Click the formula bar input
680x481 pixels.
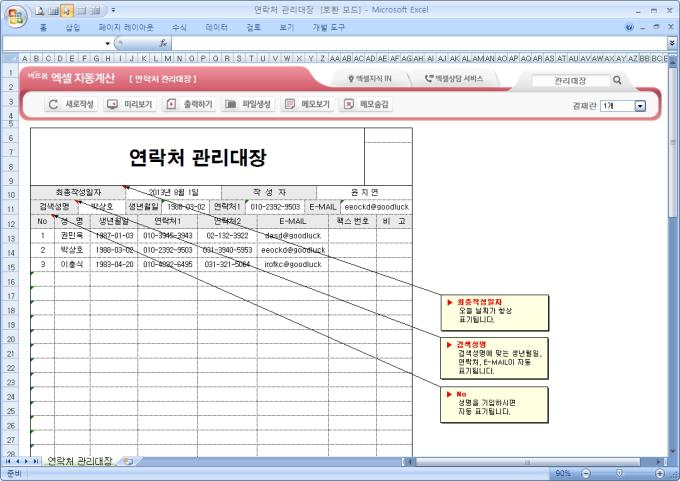click(419, 43)
